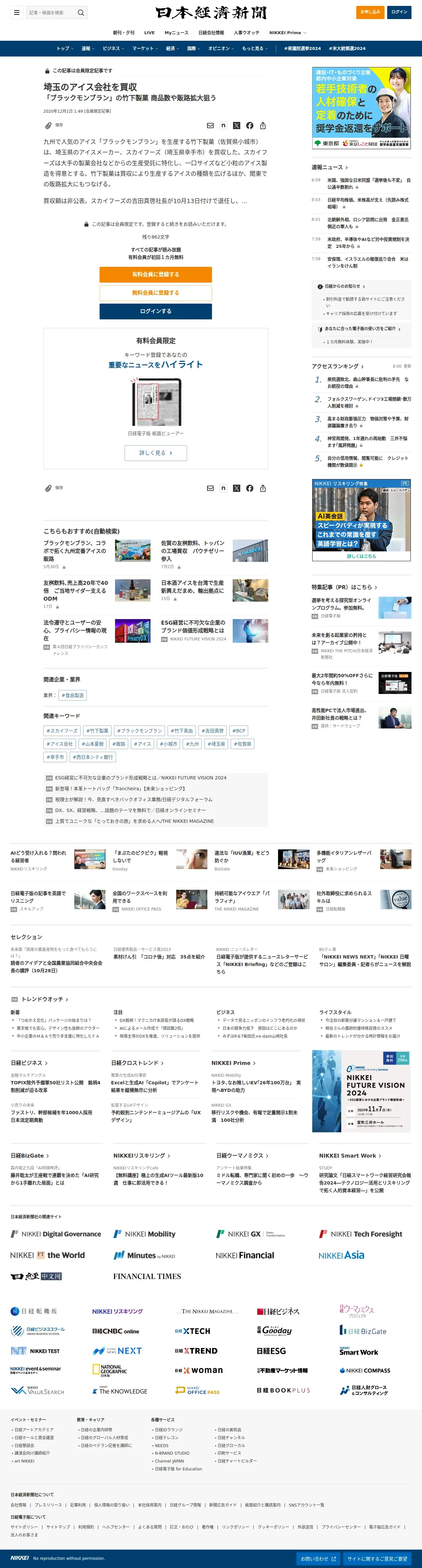Open the #米大統領選2024 tag link
This screenshot has height=1568, width=422.
[x=348, y=49]
